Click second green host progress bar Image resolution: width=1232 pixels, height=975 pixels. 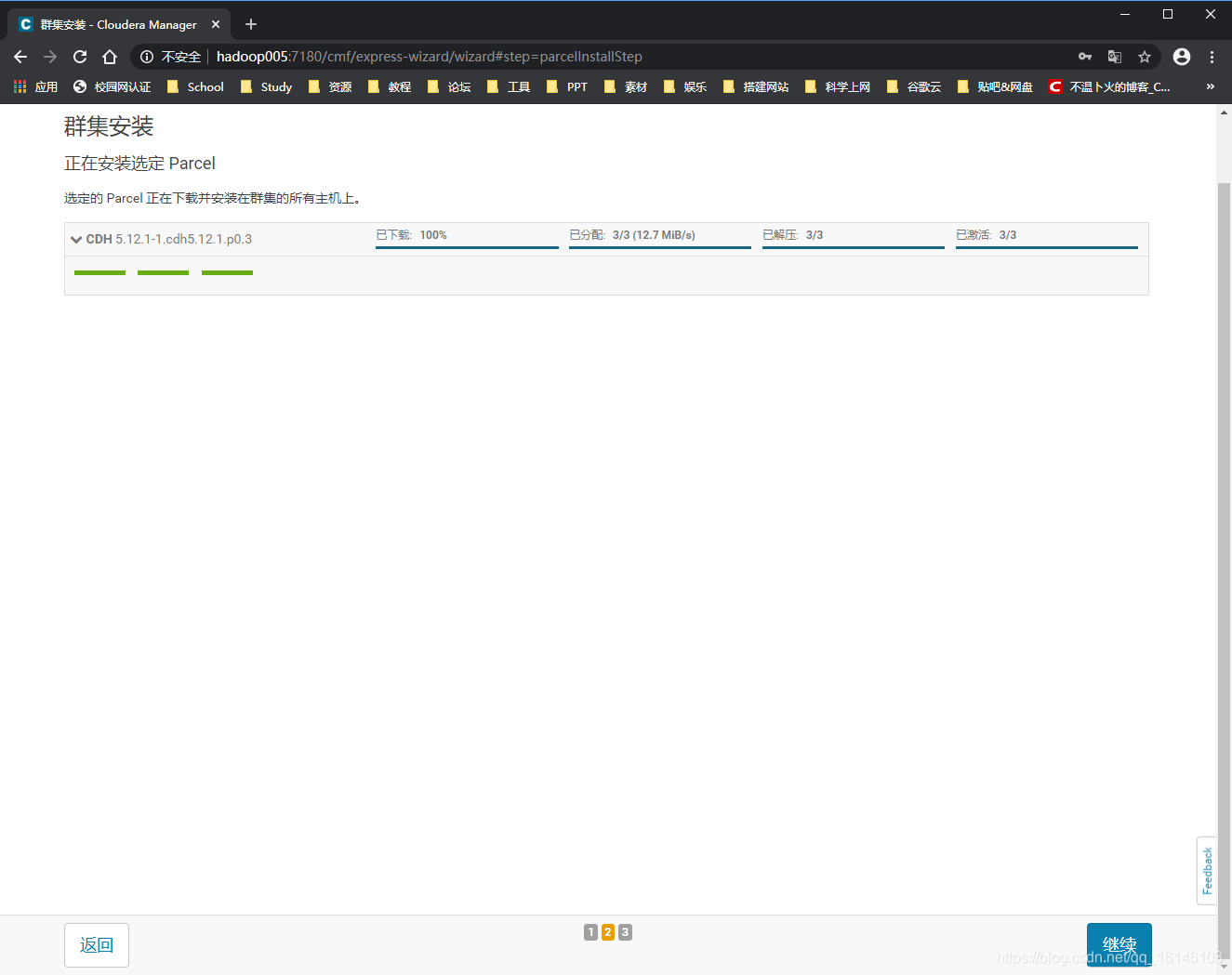pyautogui.click(x=163, y=272)
